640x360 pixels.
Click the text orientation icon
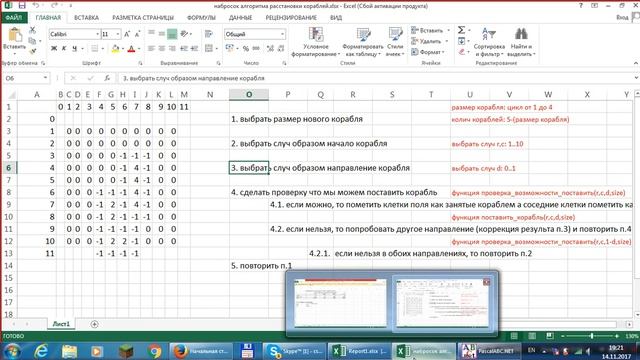click(184, 34)
